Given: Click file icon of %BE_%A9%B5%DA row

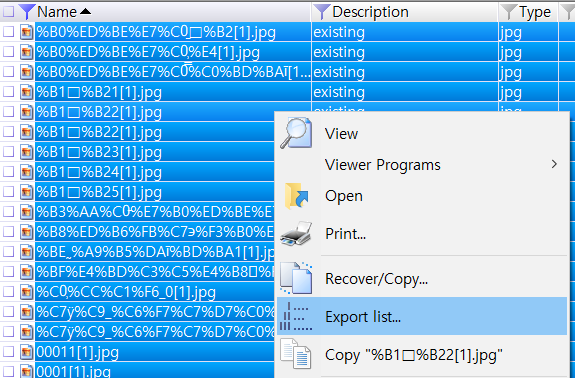Looking at the screenshot, I should tap(26, 252).
